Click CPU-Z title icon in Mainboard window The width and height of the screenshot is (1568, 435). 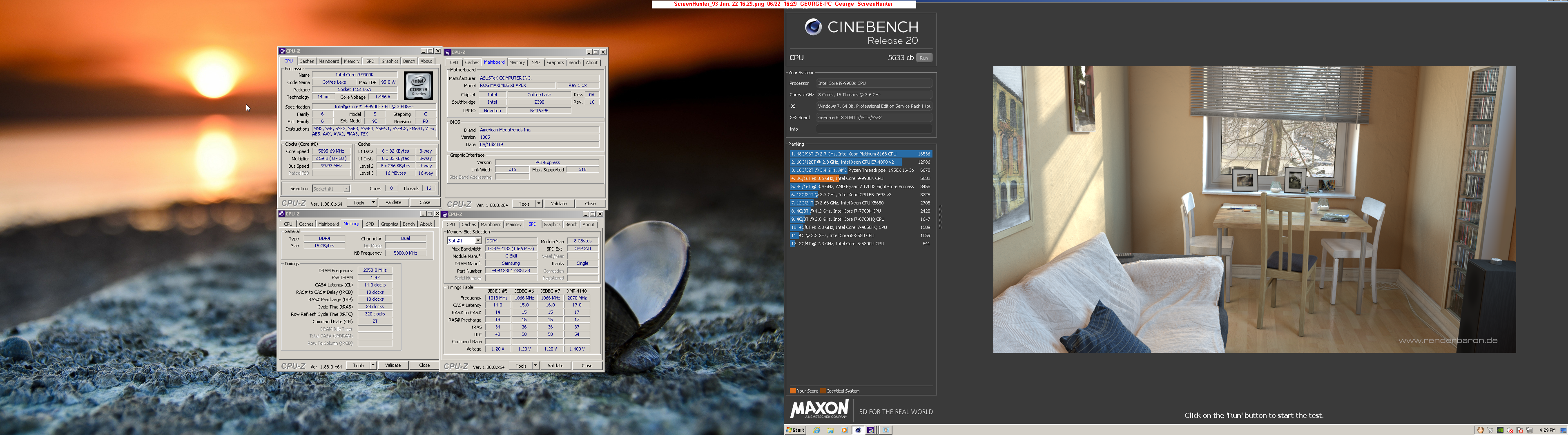447,52
